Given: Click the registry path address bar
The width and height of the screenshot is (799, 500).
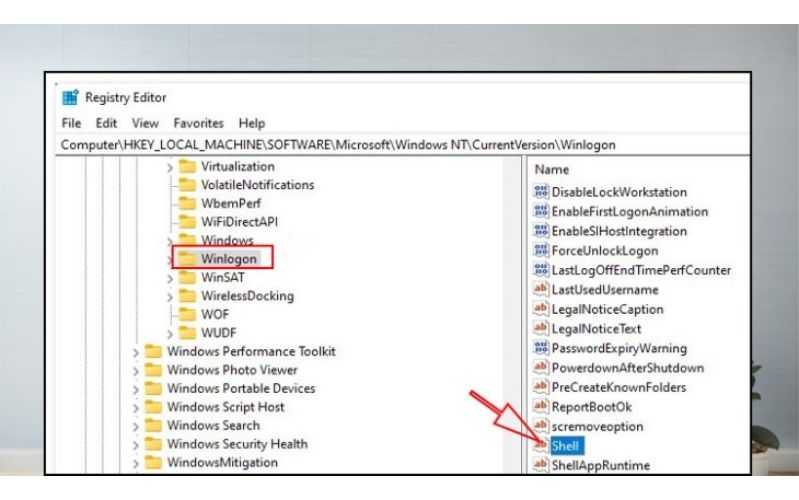Looking at the screenshot, I should (x=403, y=145).
